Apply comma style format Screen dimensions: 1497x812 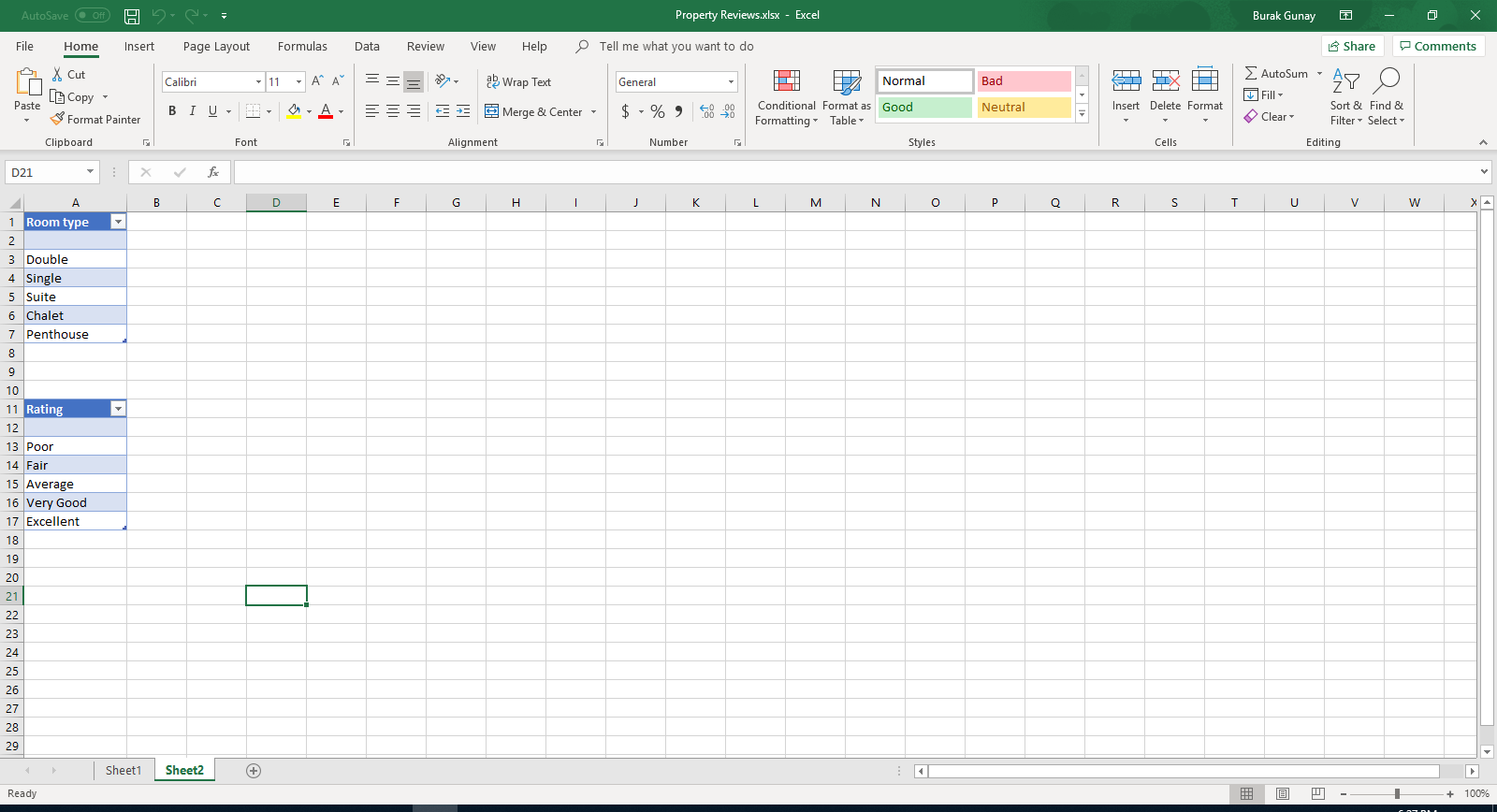pos(678,111)
